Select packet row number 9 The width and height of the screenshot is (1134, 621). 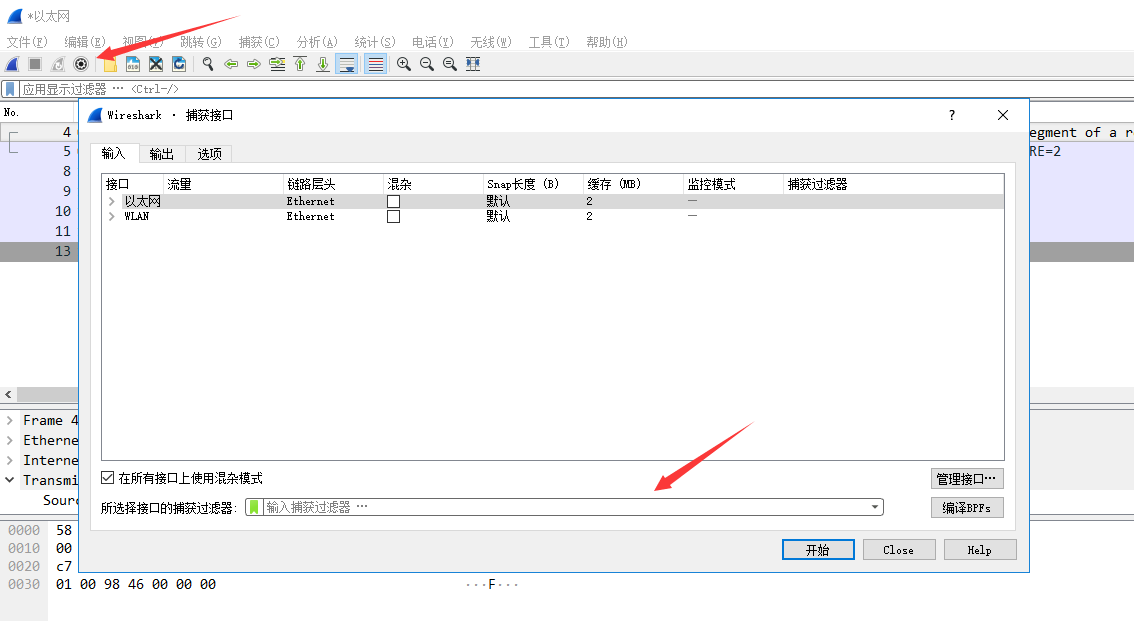(x=39, y=191)
